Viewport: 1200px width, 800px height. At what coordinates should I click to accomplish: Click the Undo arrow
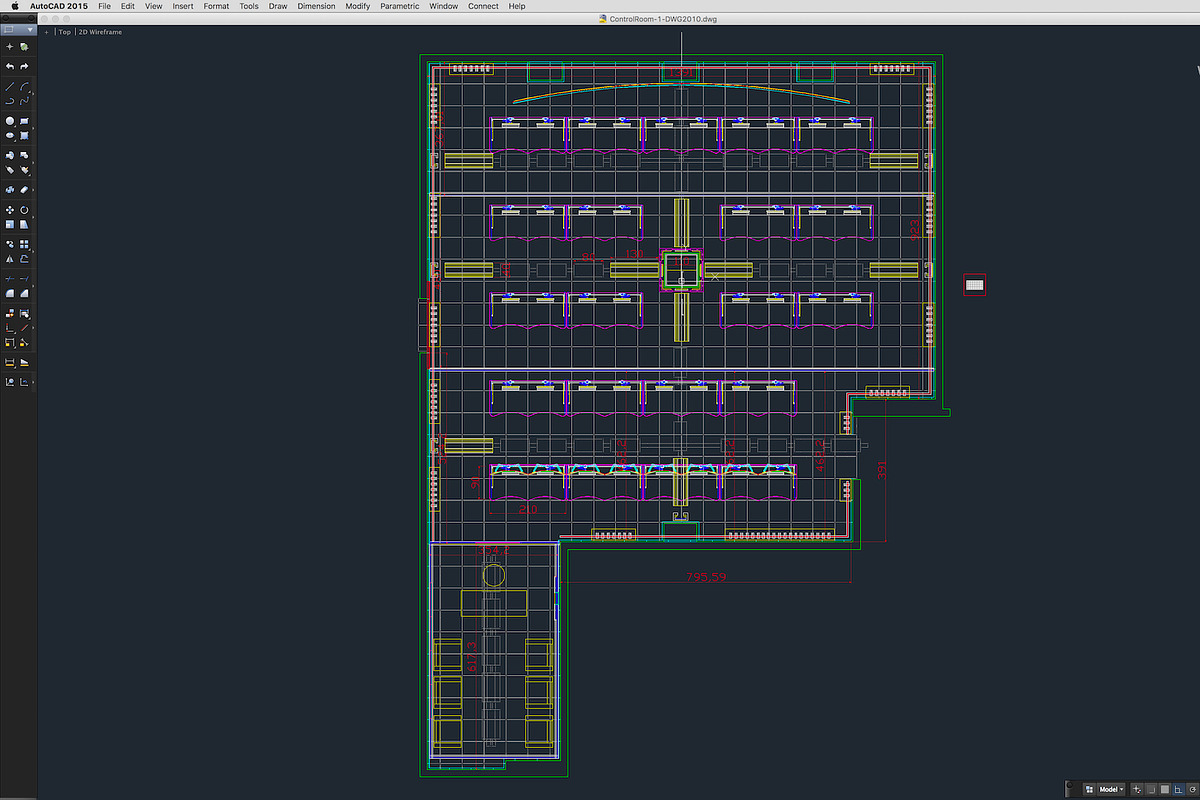click(10, 66)
